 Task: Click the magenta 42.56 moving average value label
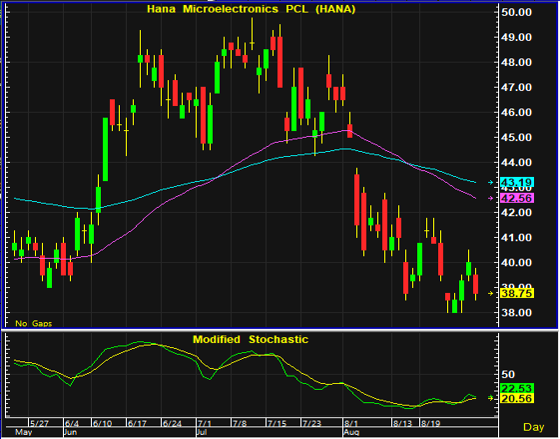[x=517, y=198]
